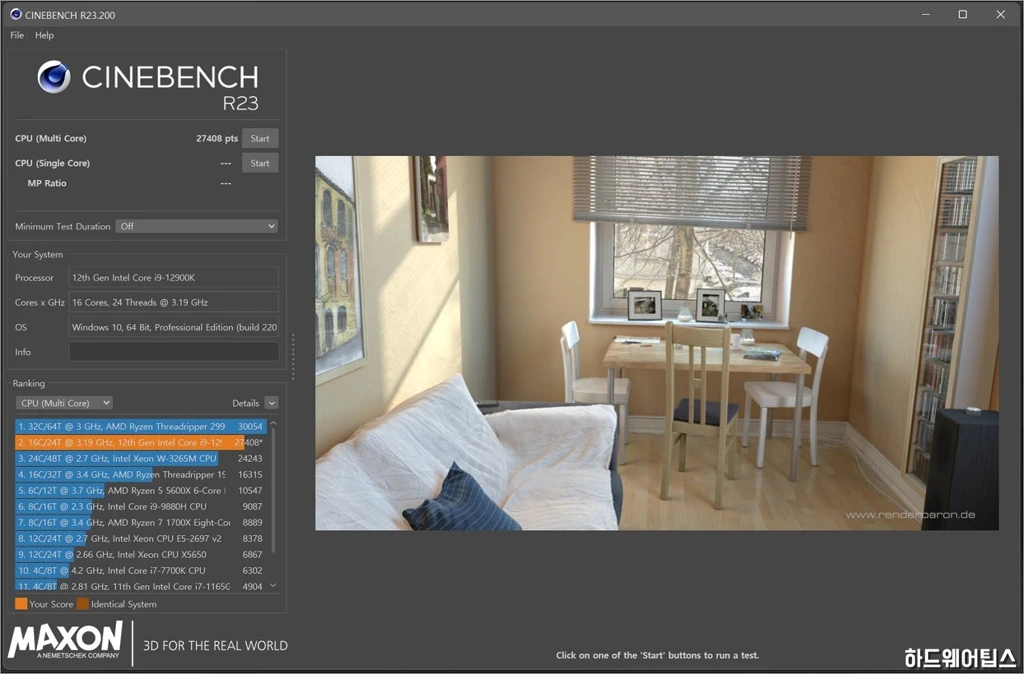Maximize the Cinebench window
Viewport: 1024px width, 674px height.
(963, 14)
